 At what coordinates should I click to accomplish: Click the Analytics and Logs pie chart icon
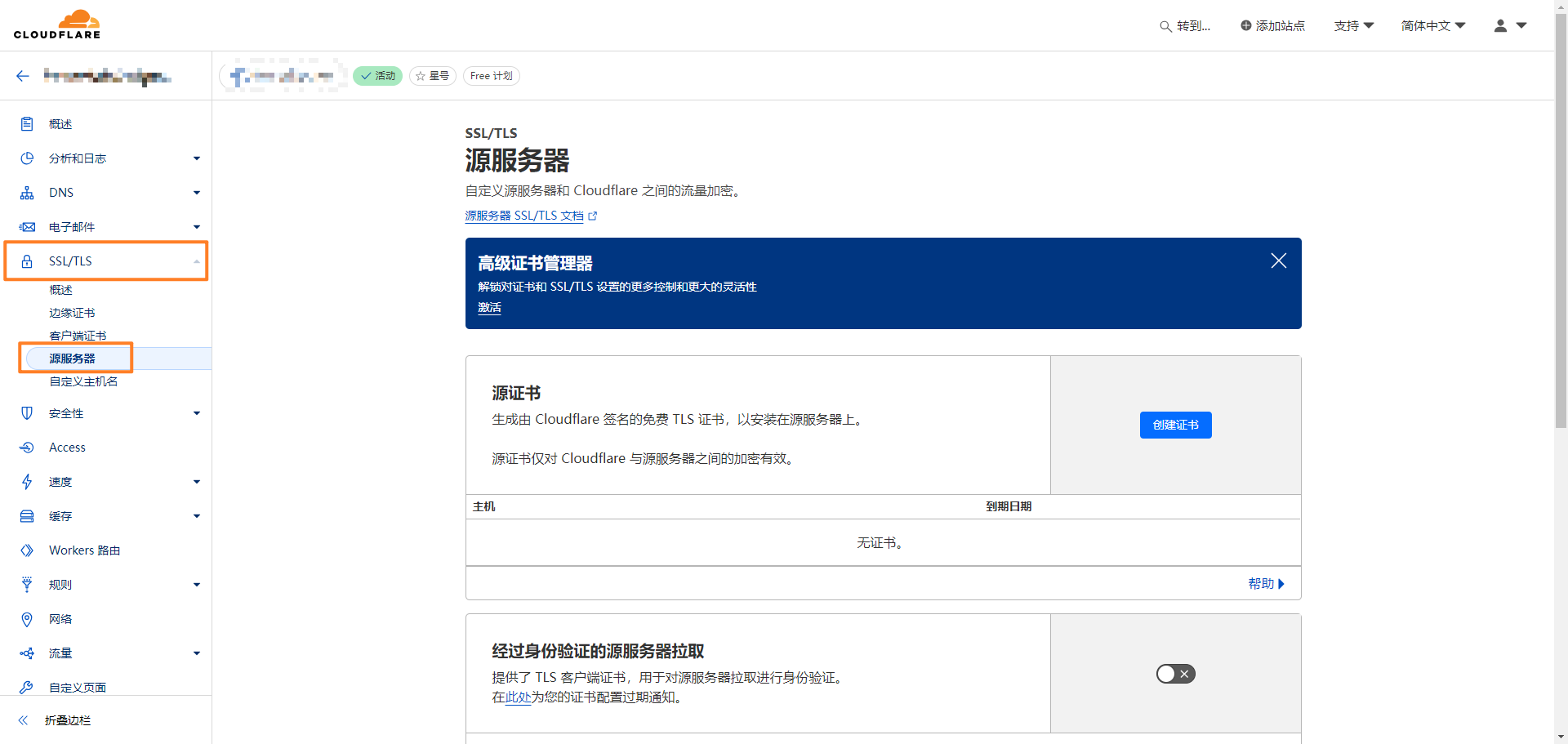[27, 158]
